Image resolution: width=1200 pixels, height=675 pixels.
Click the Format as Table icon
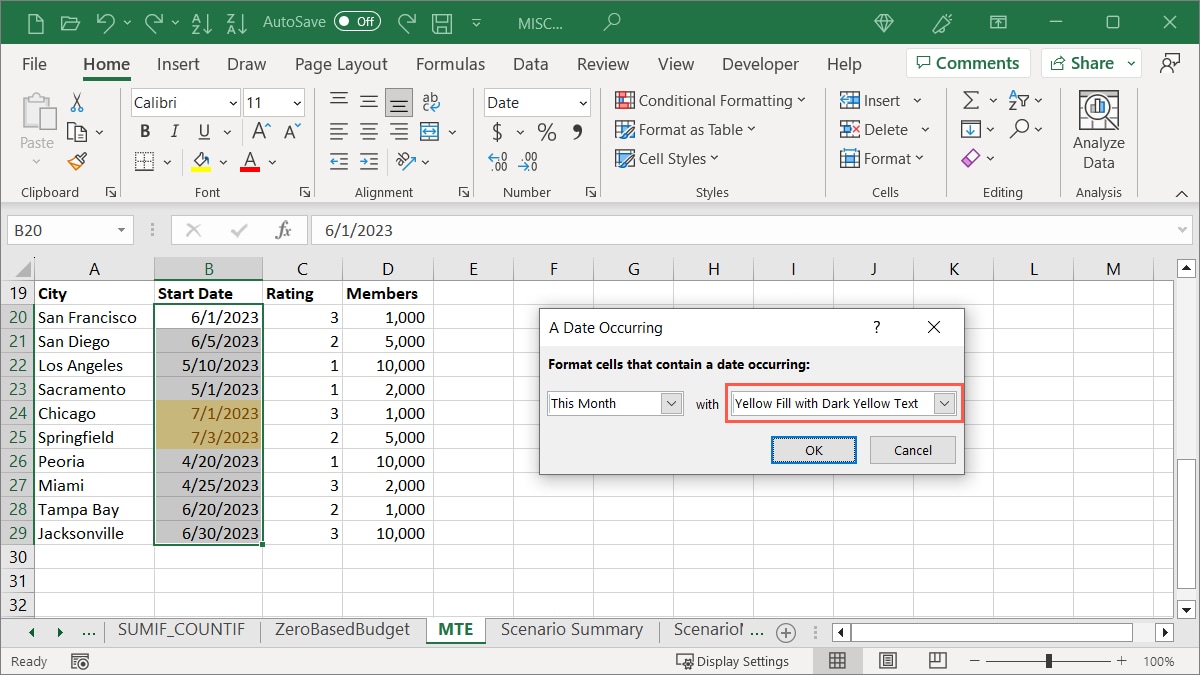tap(624, 129)
